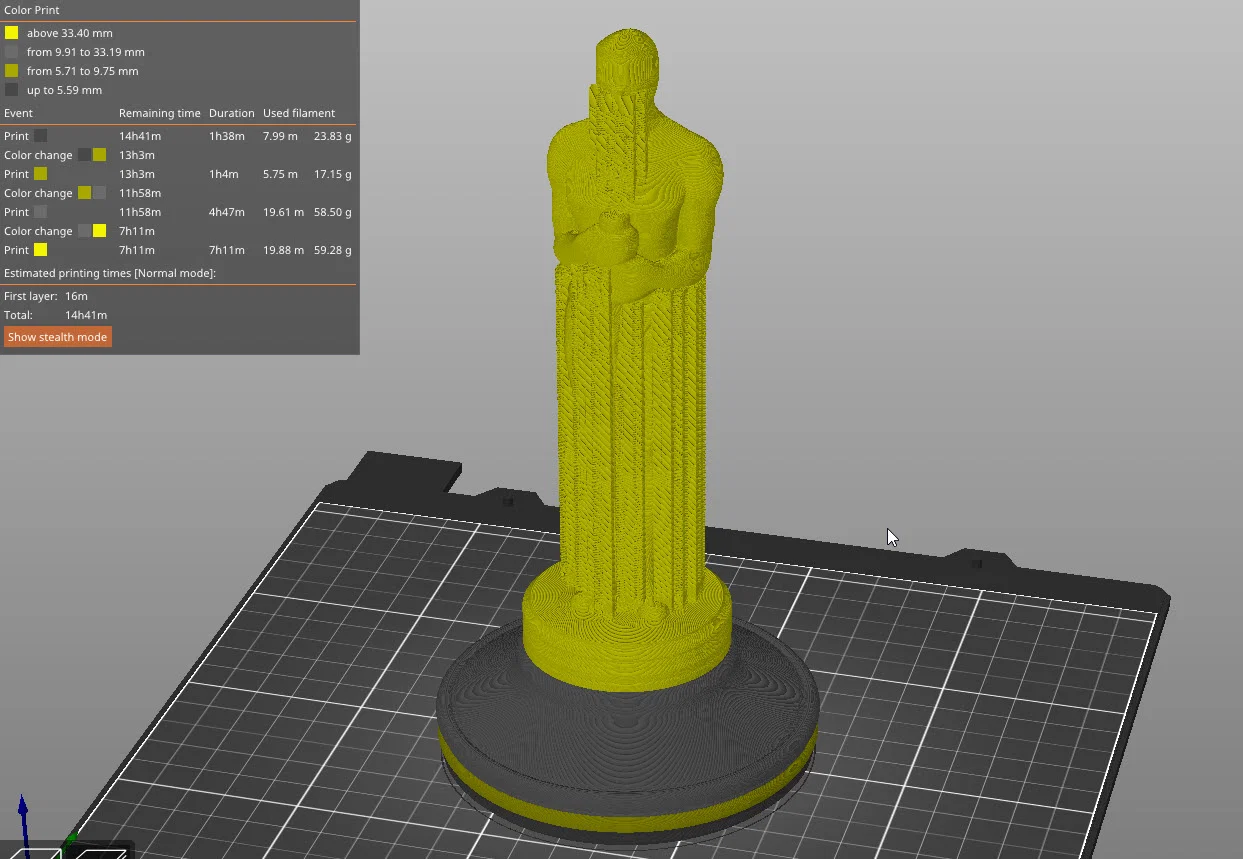Click the 'from 5.71 to 9.75 mm' label
Image resolution: width=1243 pixels, height=859 pixels.
tap(82, 71)
